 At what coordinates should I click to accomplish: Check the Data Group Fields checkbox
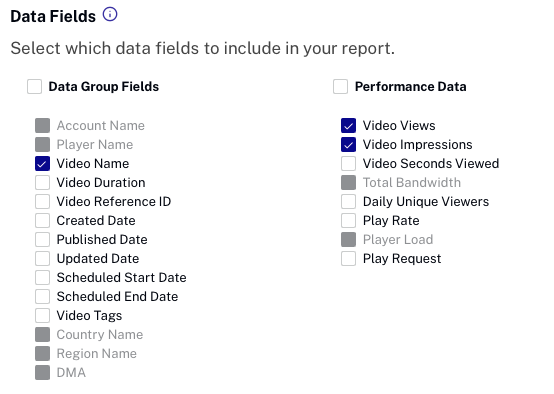click(34, 87)
